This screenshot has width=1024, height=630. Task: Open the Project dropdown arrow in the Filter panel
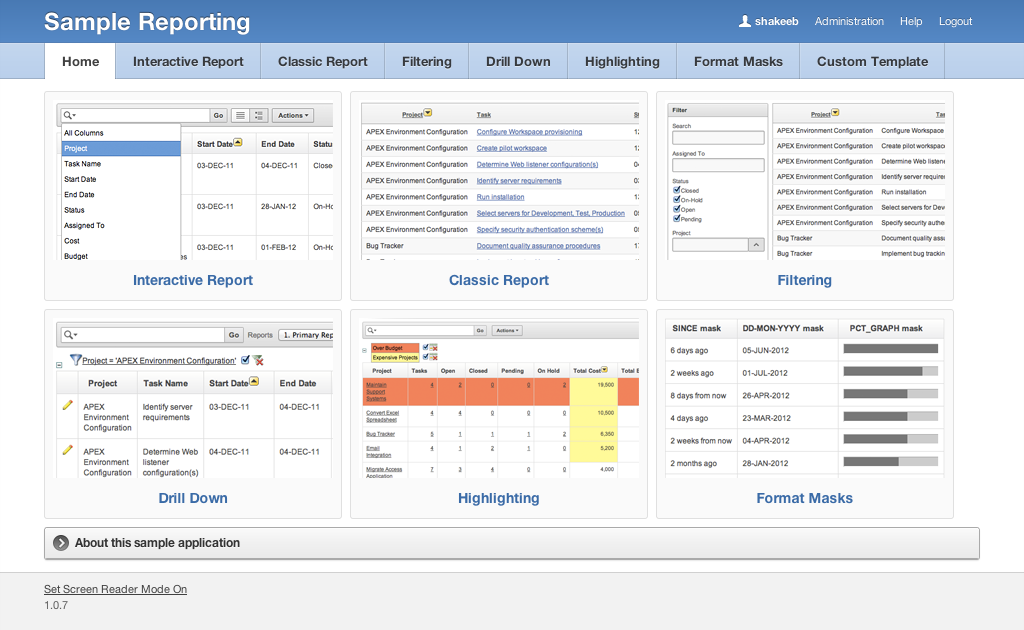pos(757,244)
